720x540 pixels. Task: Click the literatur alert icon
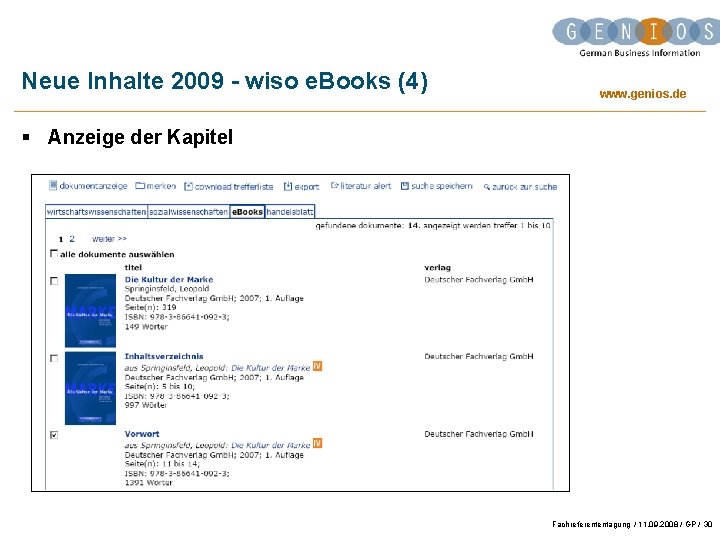click(335, 186)
